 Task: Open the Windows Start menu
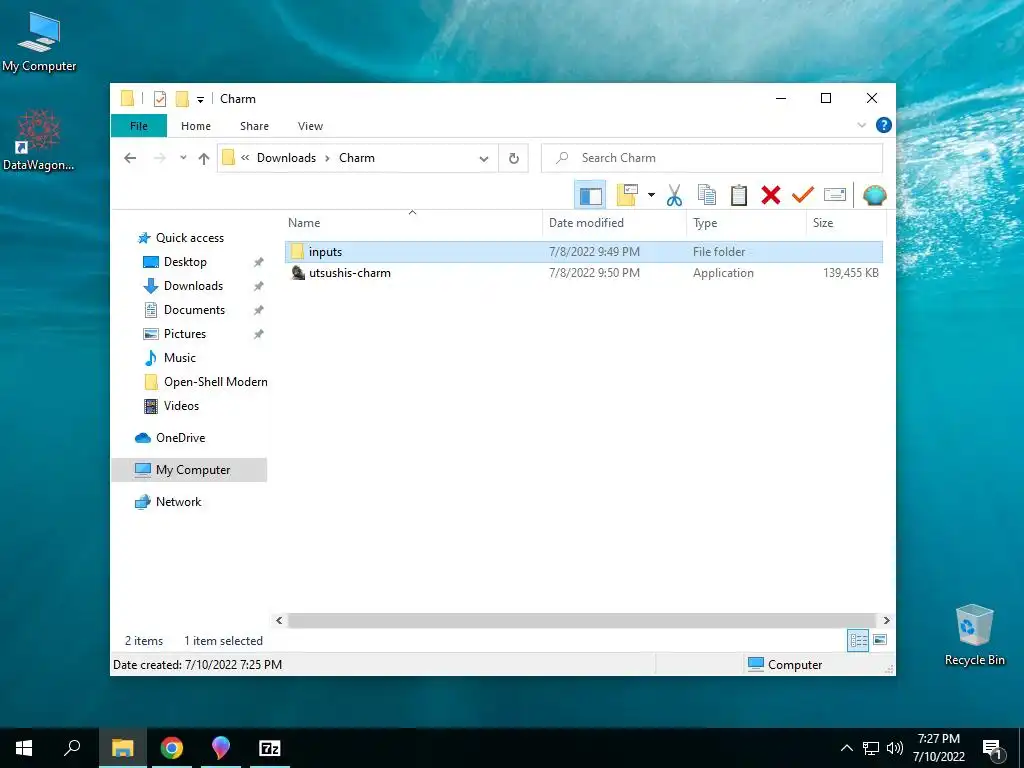coord(24,748)
